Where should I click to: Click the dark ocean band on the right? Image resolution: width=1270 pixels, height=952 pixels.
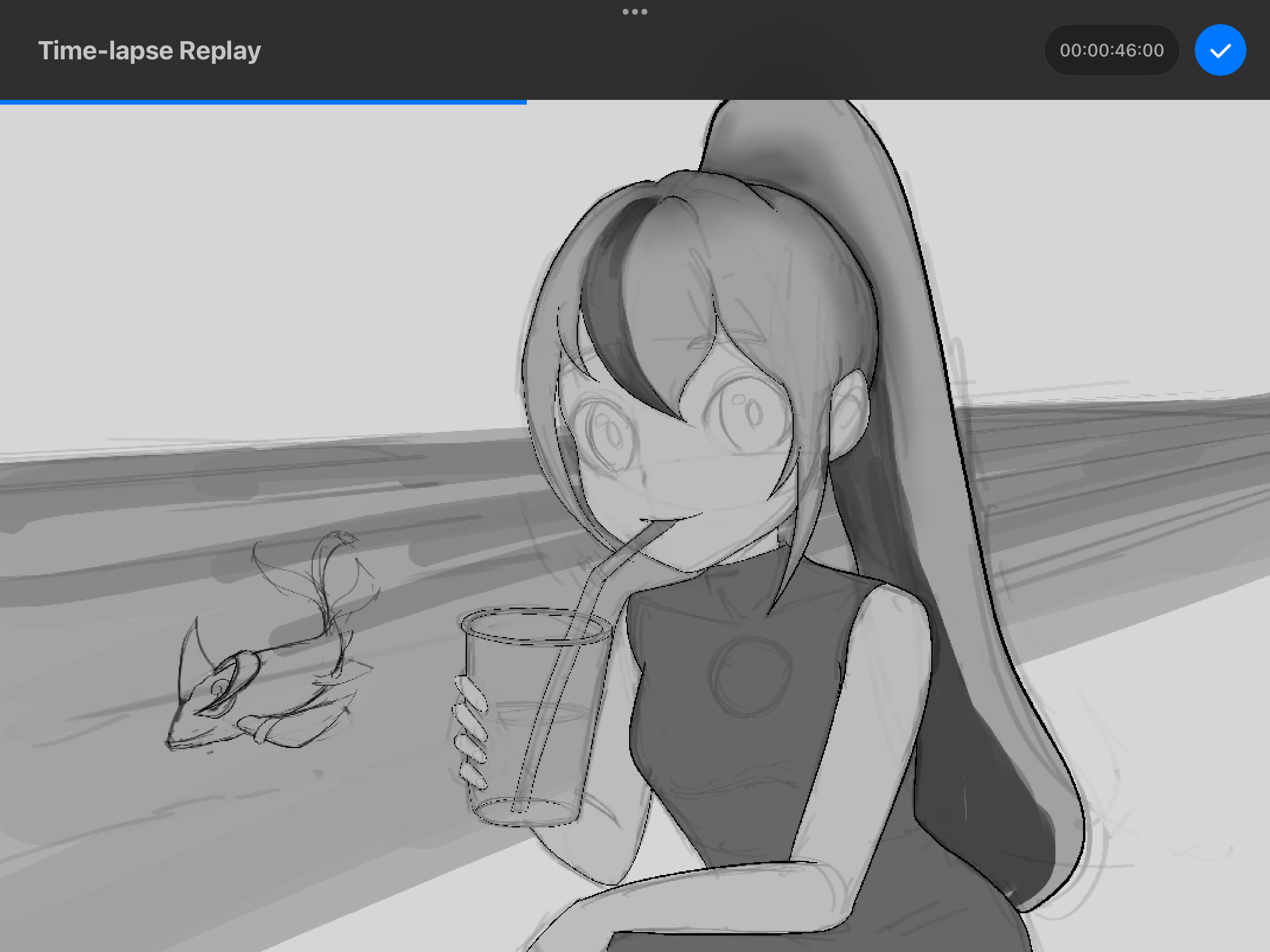click(x=1117, y=447)
